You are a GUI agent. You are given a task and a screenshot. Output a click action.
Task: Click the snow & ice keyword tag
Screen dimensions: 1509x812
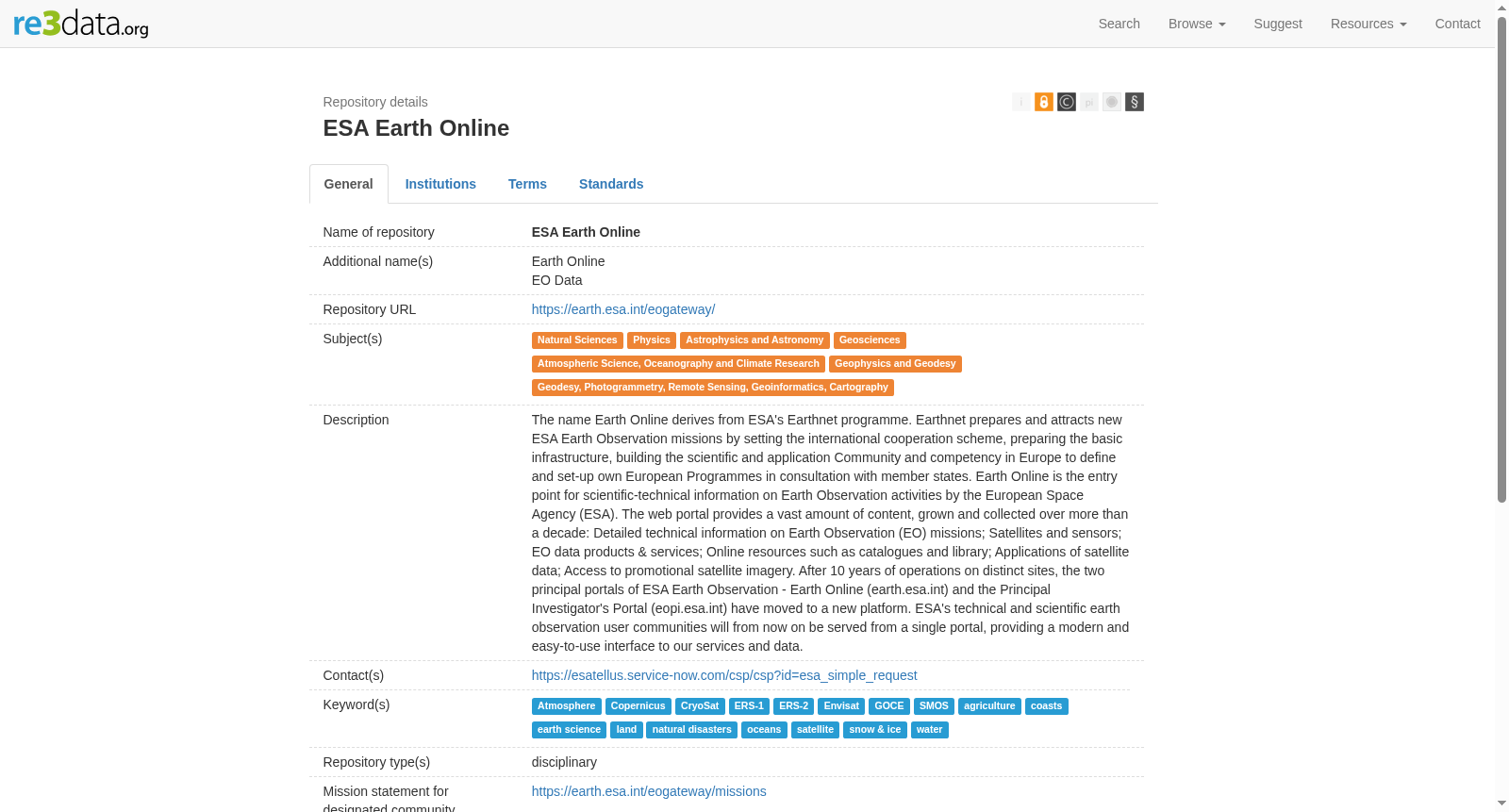tap(875, 730)
